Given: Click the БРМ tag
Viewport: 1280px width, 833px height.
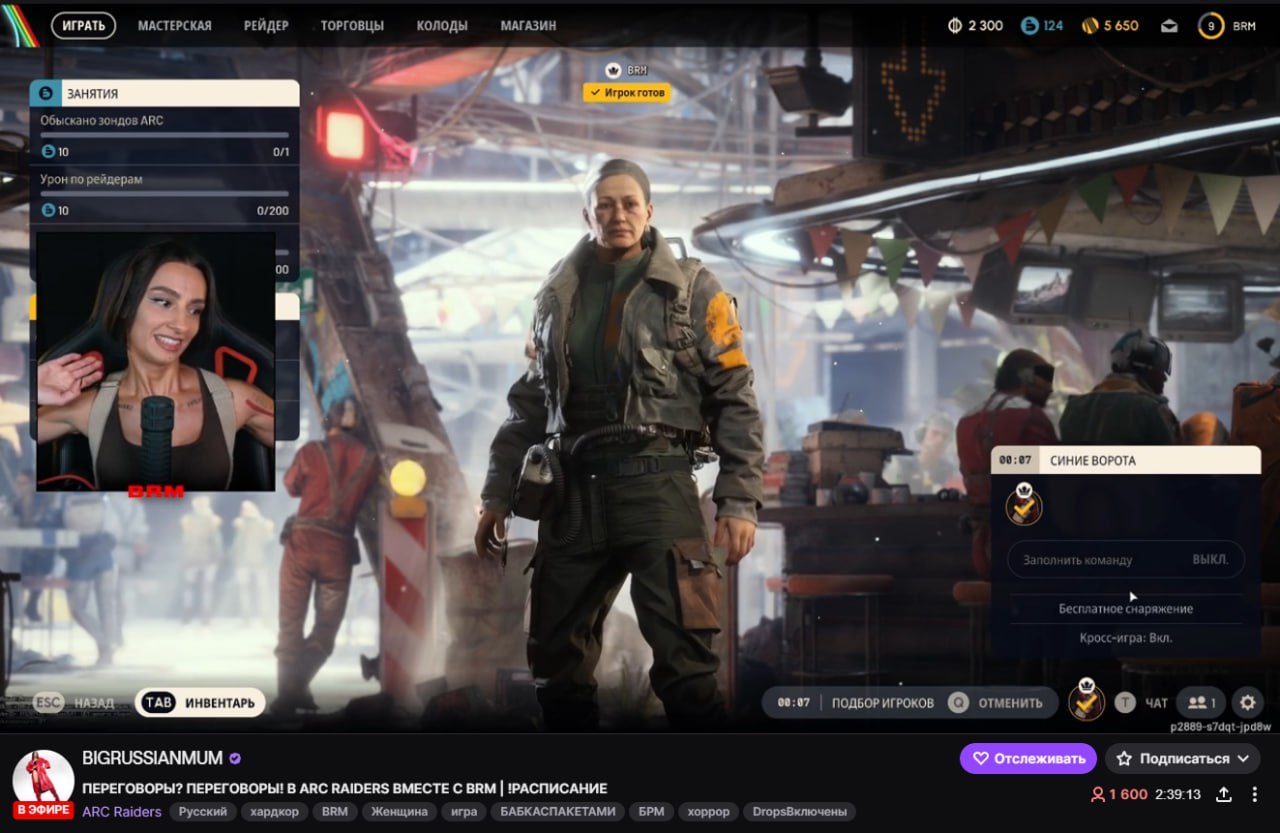Looking at the screenshot, I should [x=651, y=812].
